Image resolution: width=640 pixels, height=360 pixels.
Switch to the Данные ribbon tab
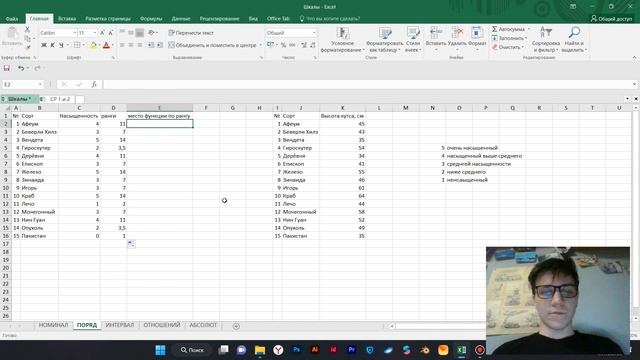(x=181, y=19)
